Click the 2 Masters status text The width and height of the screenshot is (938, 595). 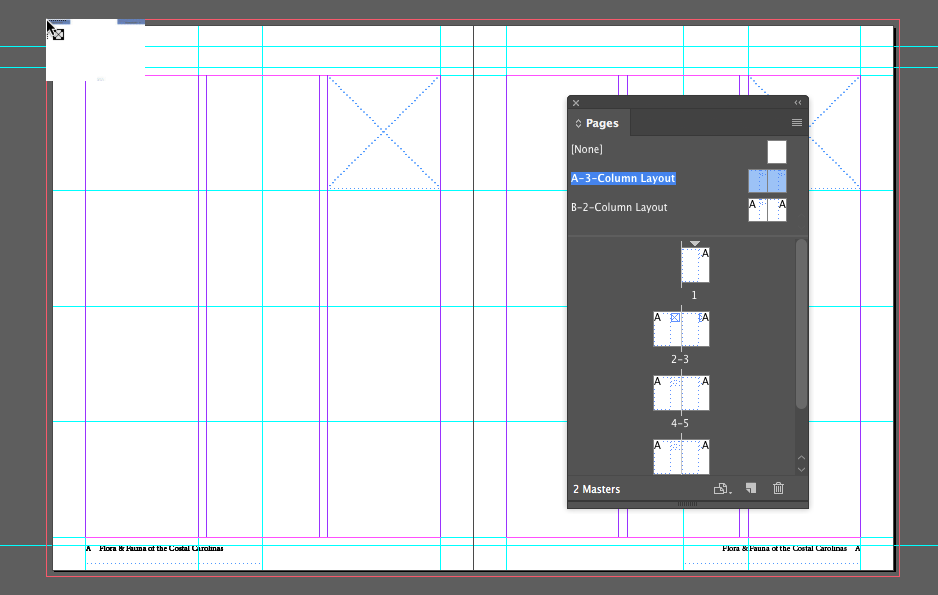click(x=596, y=489)
